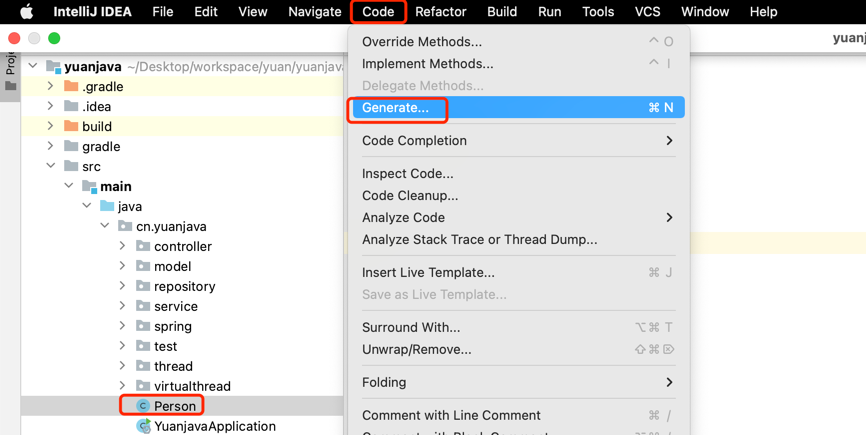
Task: Open the Tools menu
Action: [x=598, y=12]
